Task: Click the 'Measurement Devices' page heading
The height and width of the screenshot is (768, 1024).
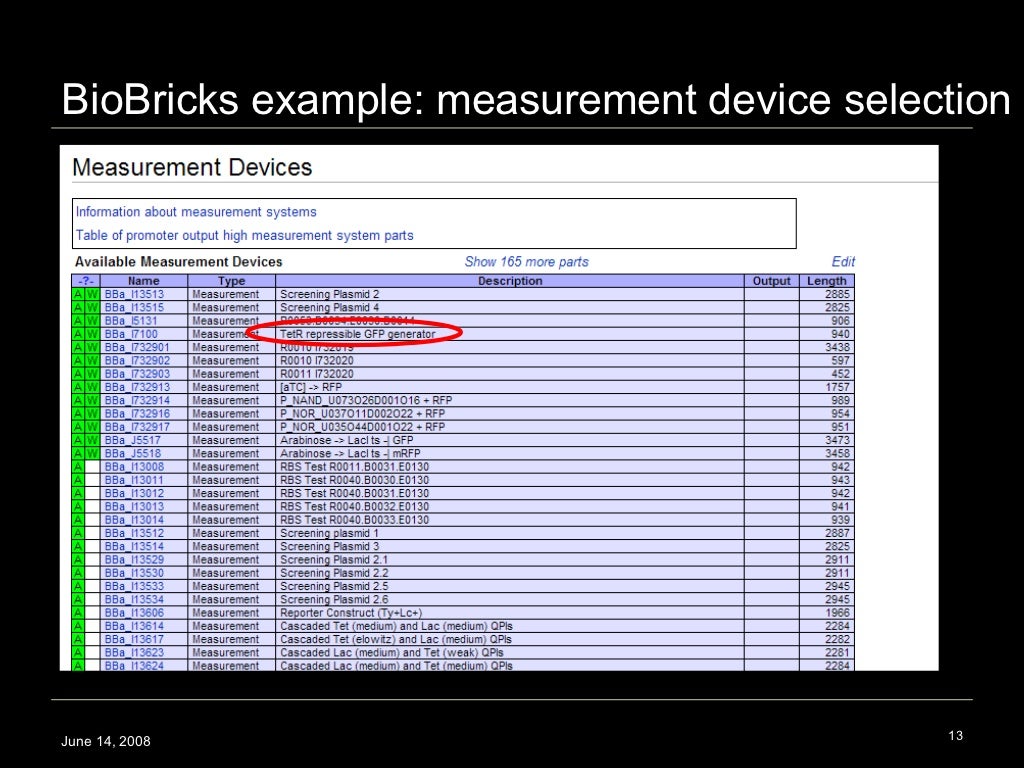Action: pyautogui.click(x=192, y=167)
